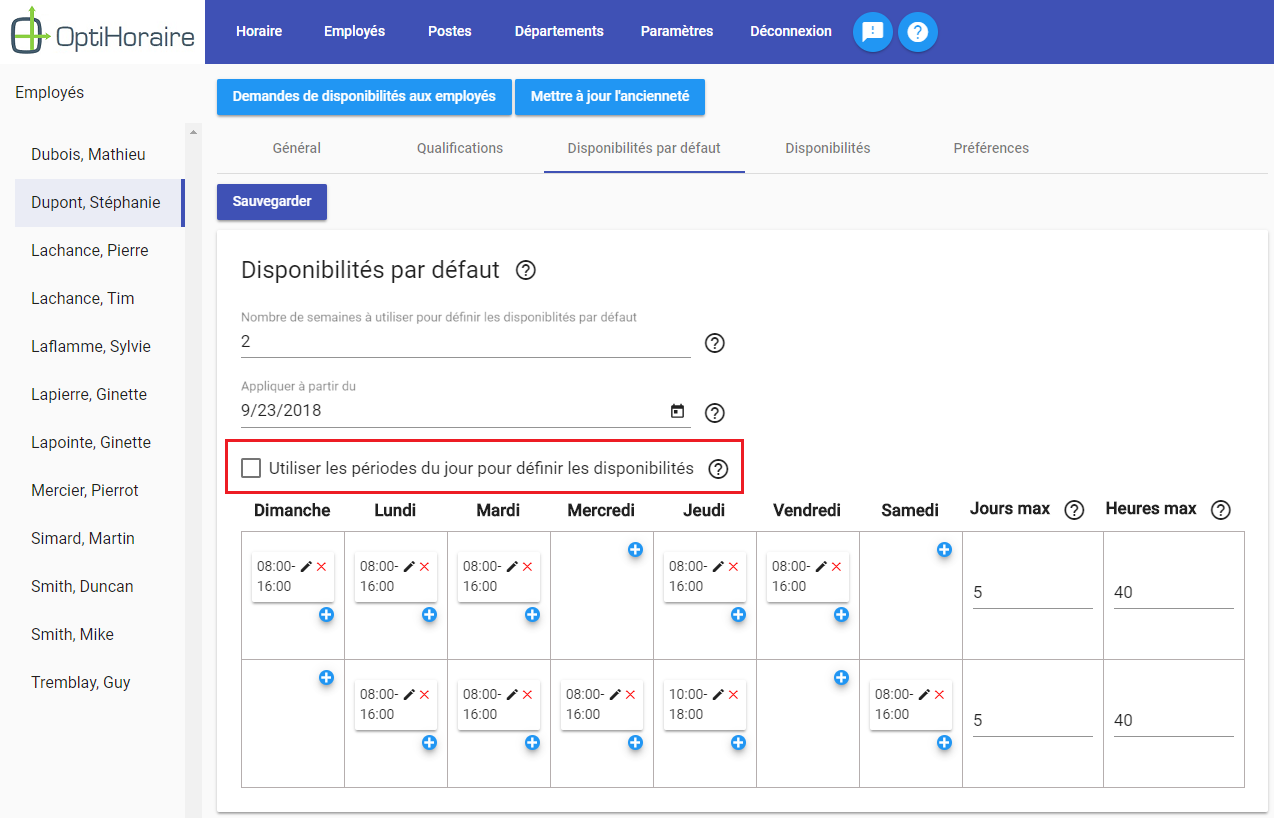Delete Mercredi week 2 availability 08:00-16:00
1274x818 pixels.
click(630, 695)
